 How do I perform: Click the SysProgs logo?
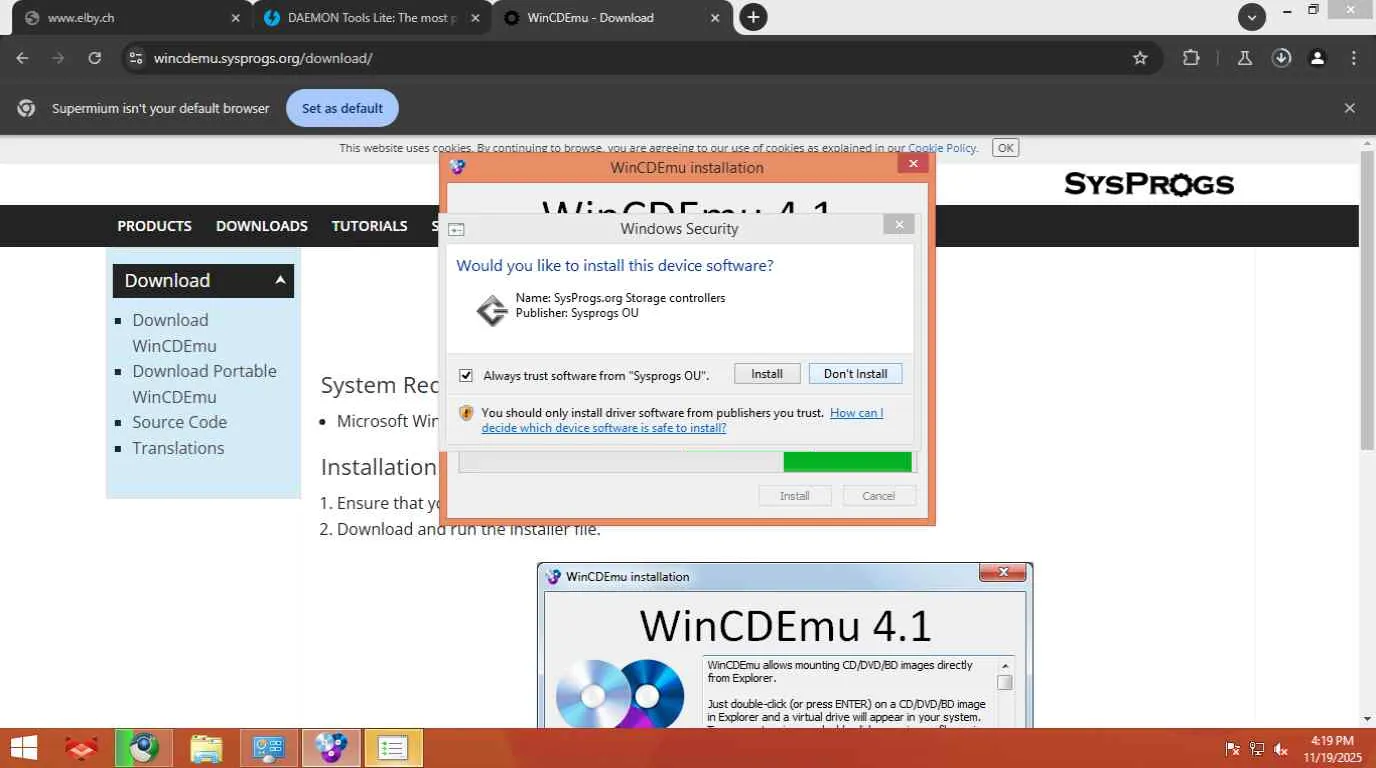(x=1149, y=184)
